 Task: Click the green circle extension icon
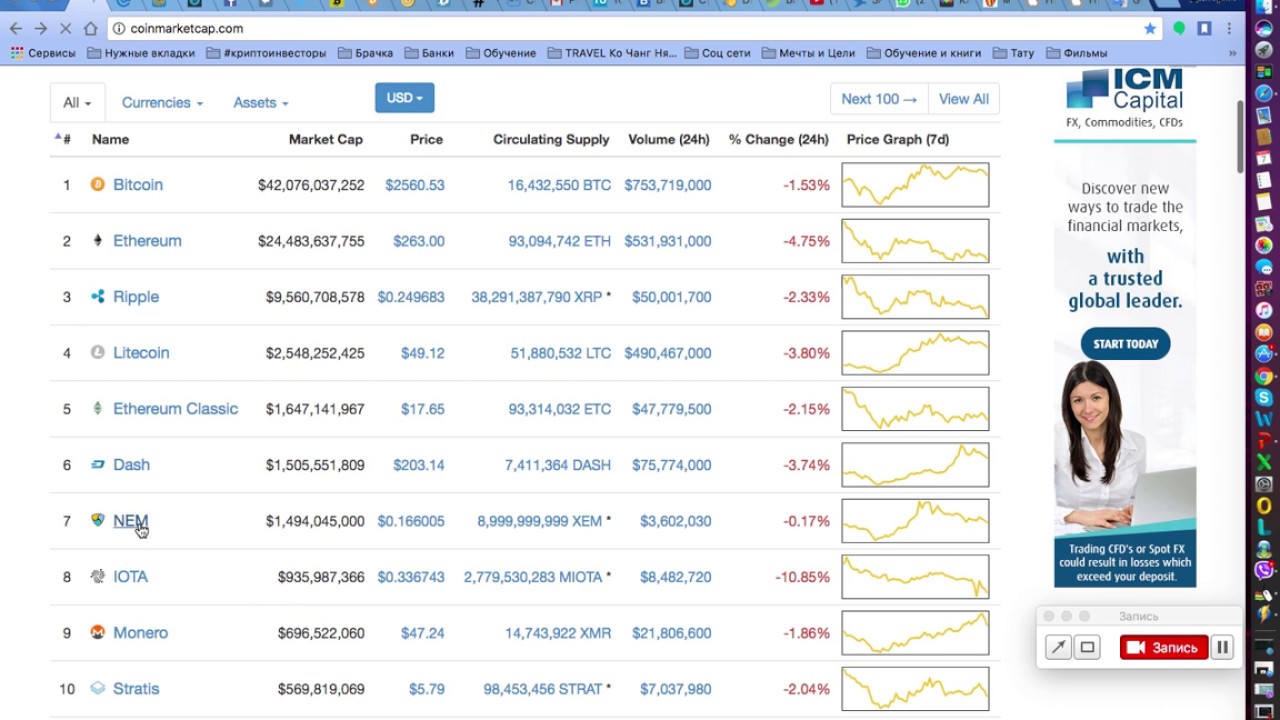[1179, 29]
